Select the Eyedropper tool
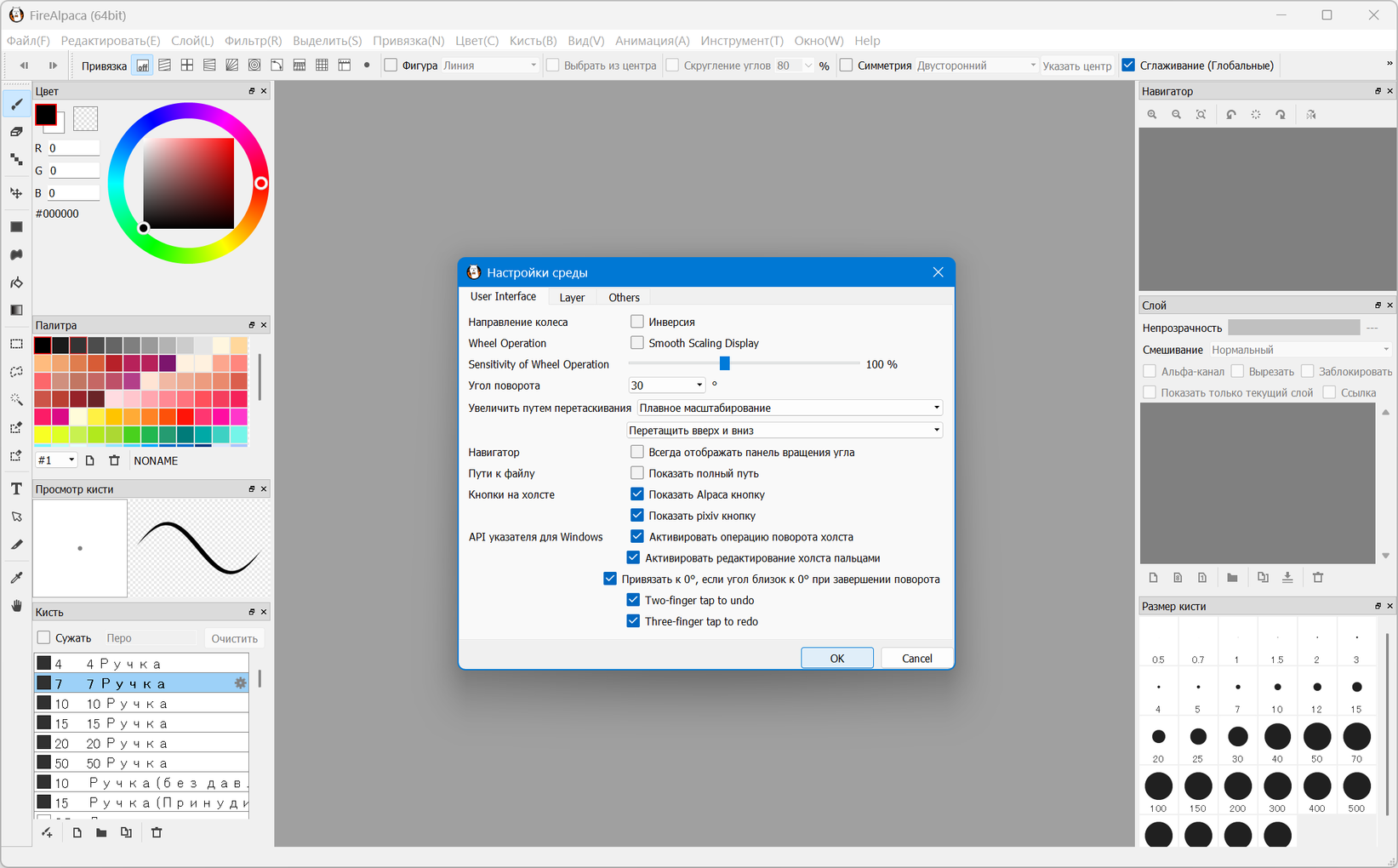This screenshot has height=868, width=1398. (x=16, y=578)
